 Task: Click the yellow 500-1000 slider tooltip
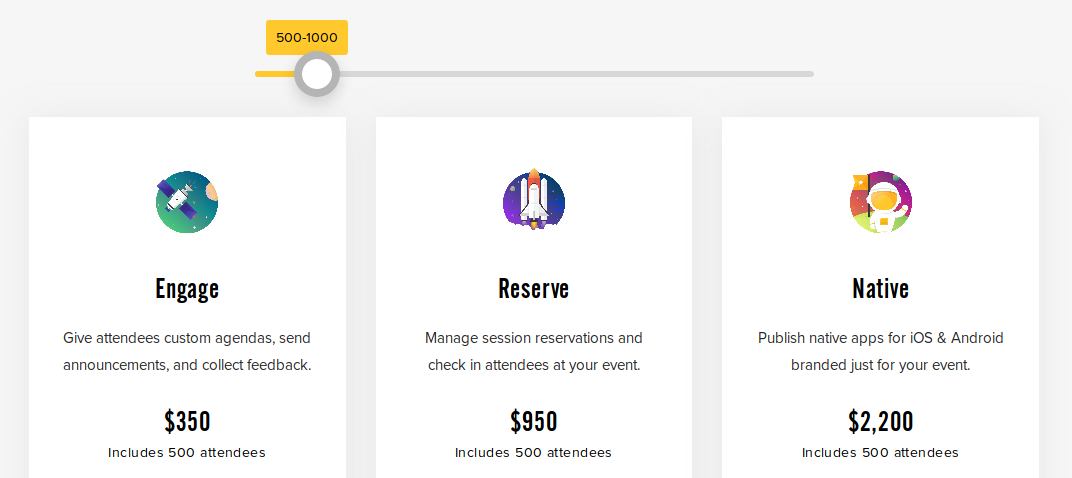pos(307,38)
